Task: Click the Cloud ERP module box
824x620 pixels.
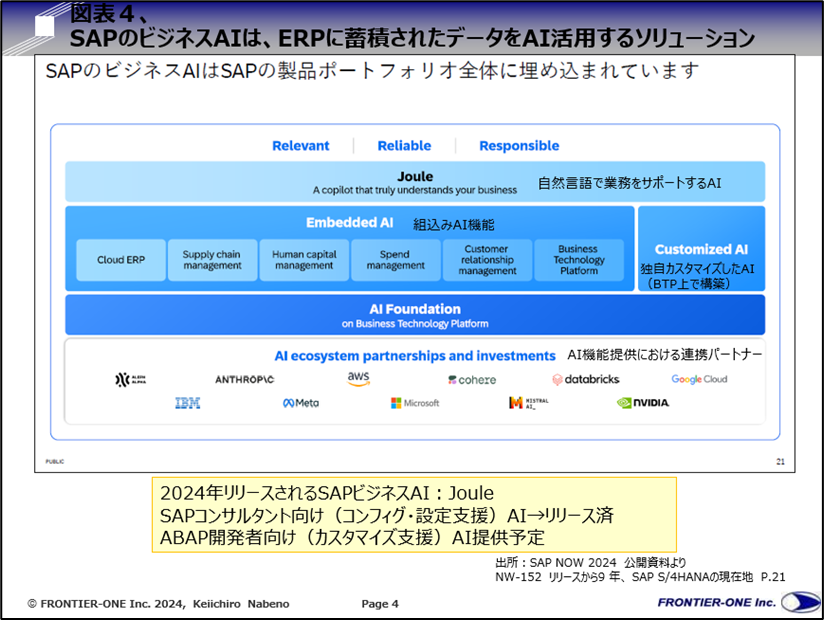Action: point(120,259)
